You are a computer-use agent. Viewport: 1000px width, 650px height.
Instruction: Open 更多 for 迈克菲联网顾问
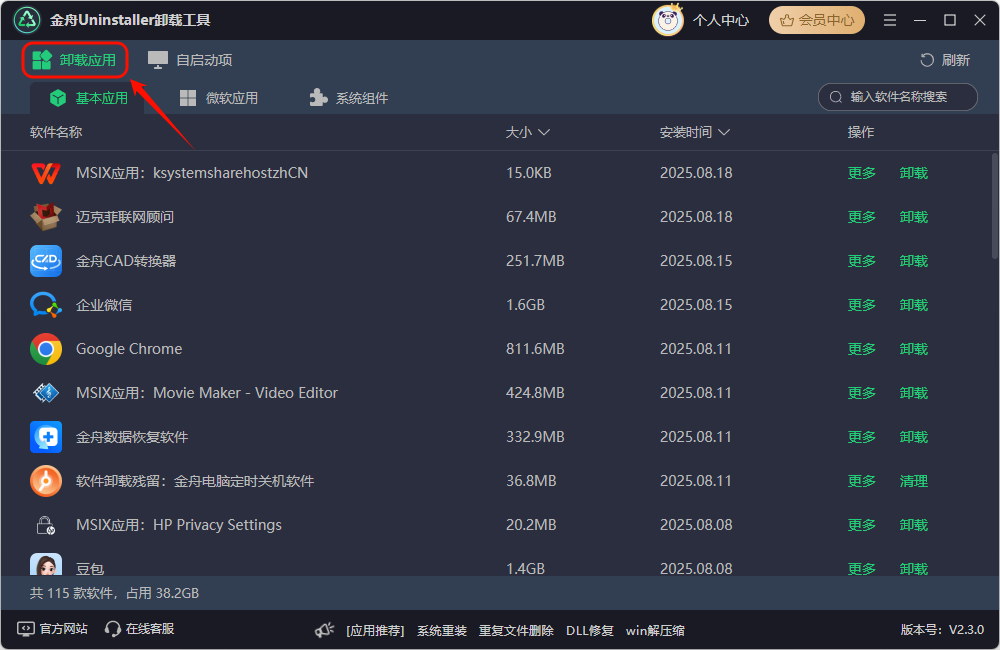click(x=862, y=217)
